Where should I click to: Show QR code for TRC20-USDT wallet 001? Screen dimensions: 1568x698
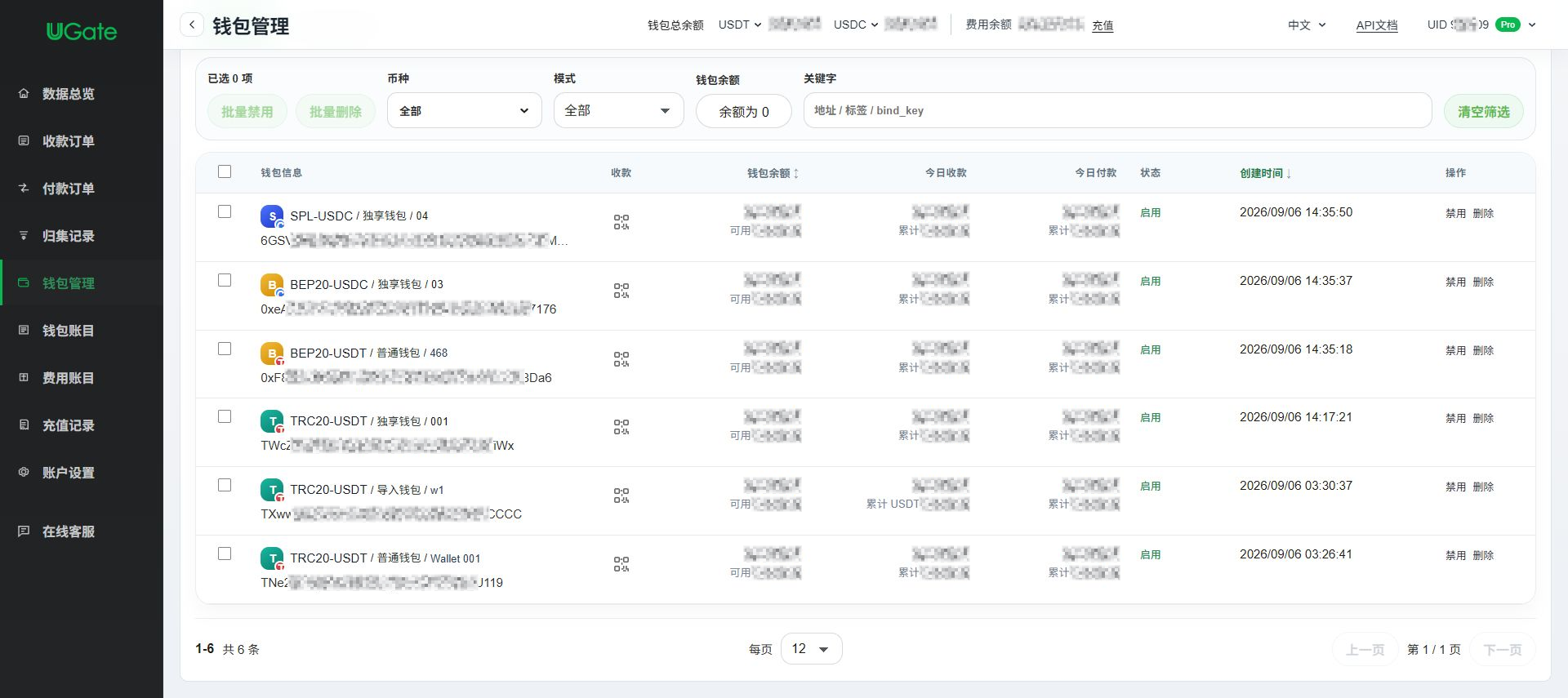coord(621,427)
